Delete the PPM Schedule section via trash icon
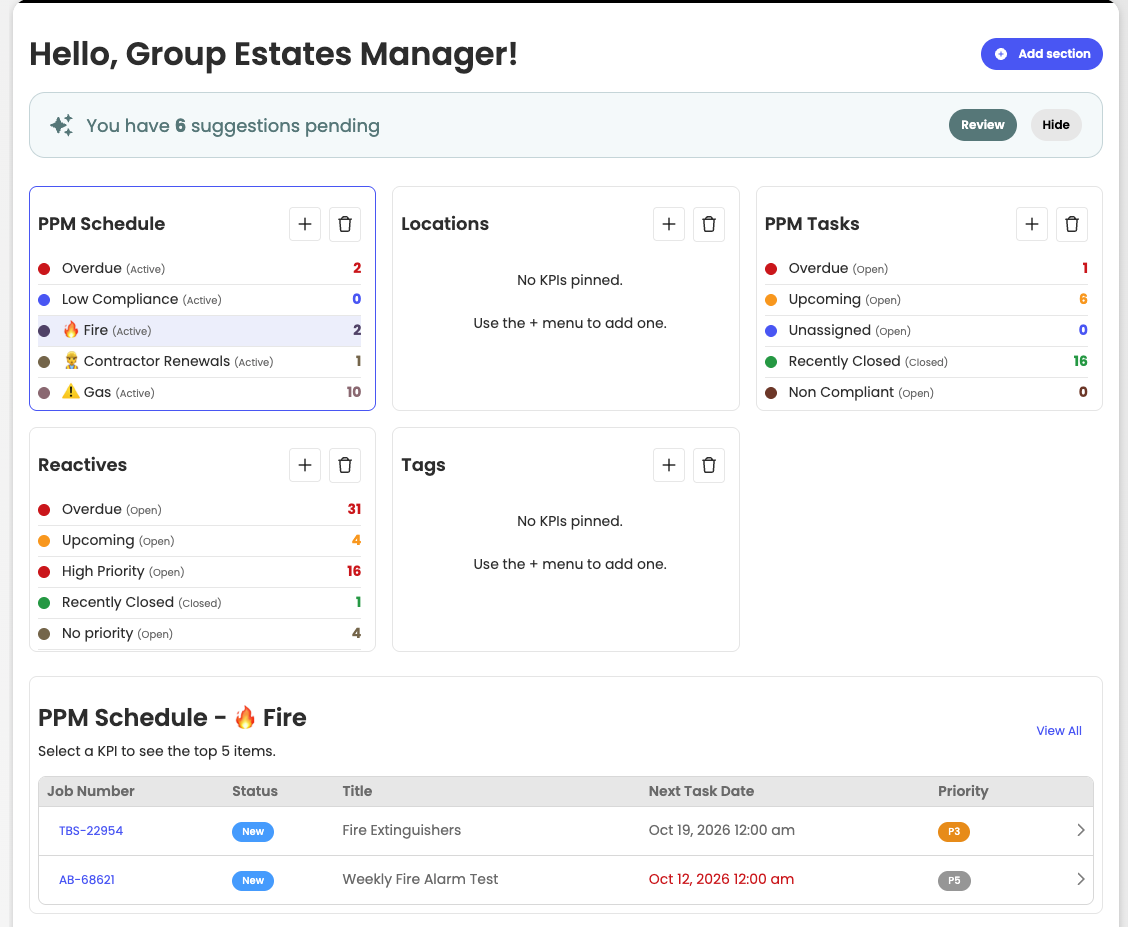1128x927 pixels. (x=345, y=224)
